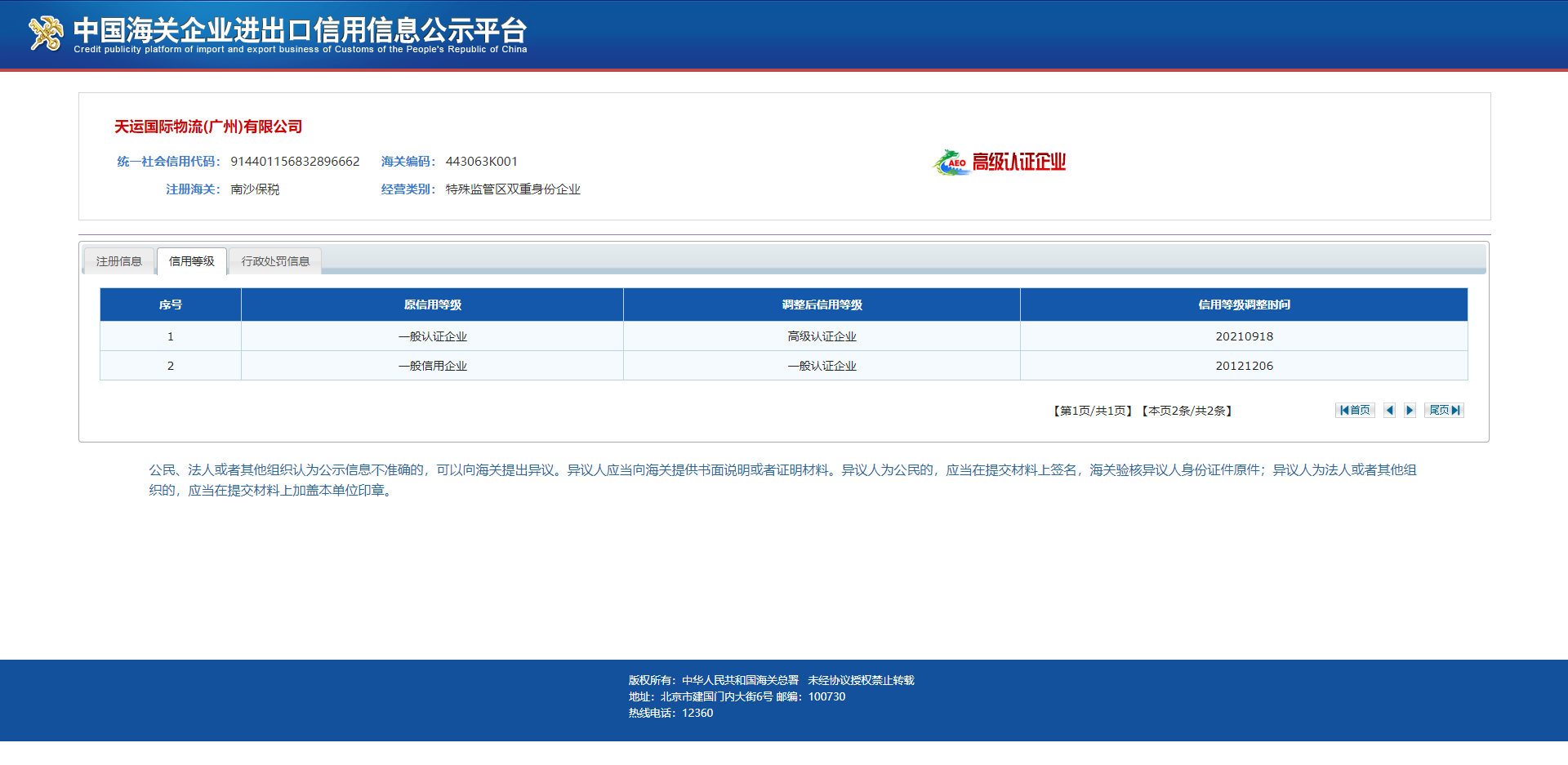Click the customs code 443063K001
The image size is (1568, 765).
[x=481, y=162]
